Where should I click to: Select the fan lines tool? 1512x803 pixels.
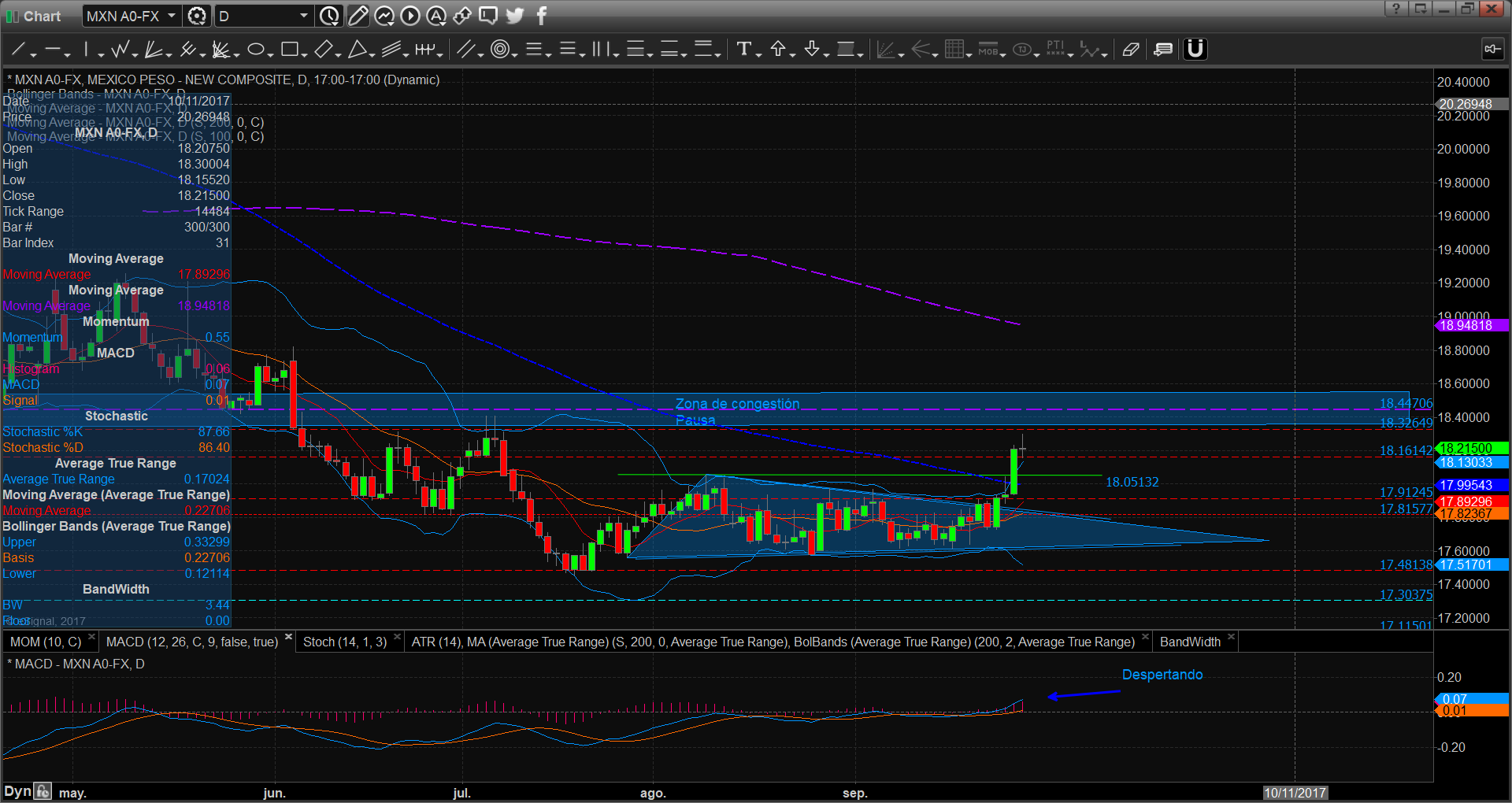[x=154, y=50]
